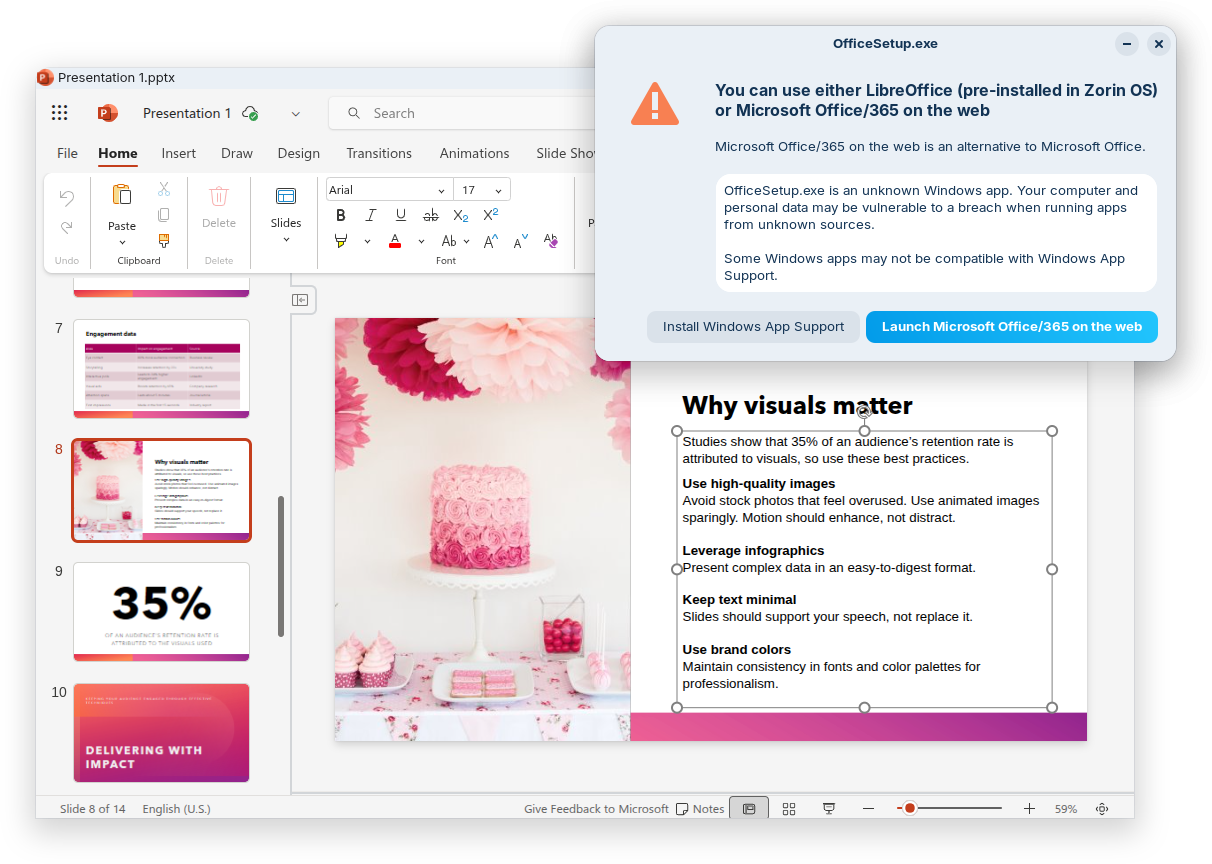Open the Slides layout dropdown under Slides
Viewport: 1212px width, 864px height.
pyautogui.click(x=285, y=240)
